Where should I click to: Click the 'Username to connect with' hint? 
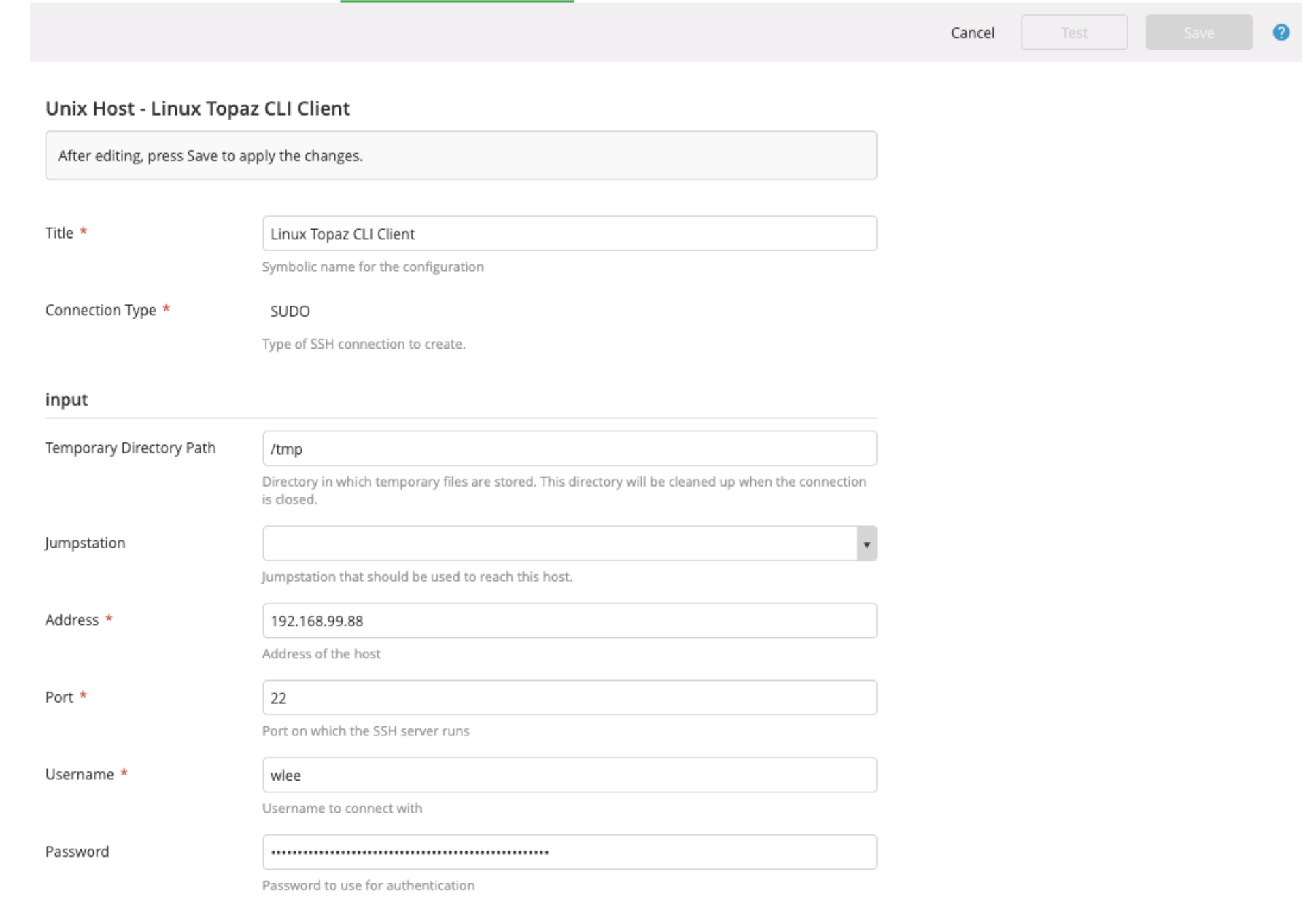342,809
